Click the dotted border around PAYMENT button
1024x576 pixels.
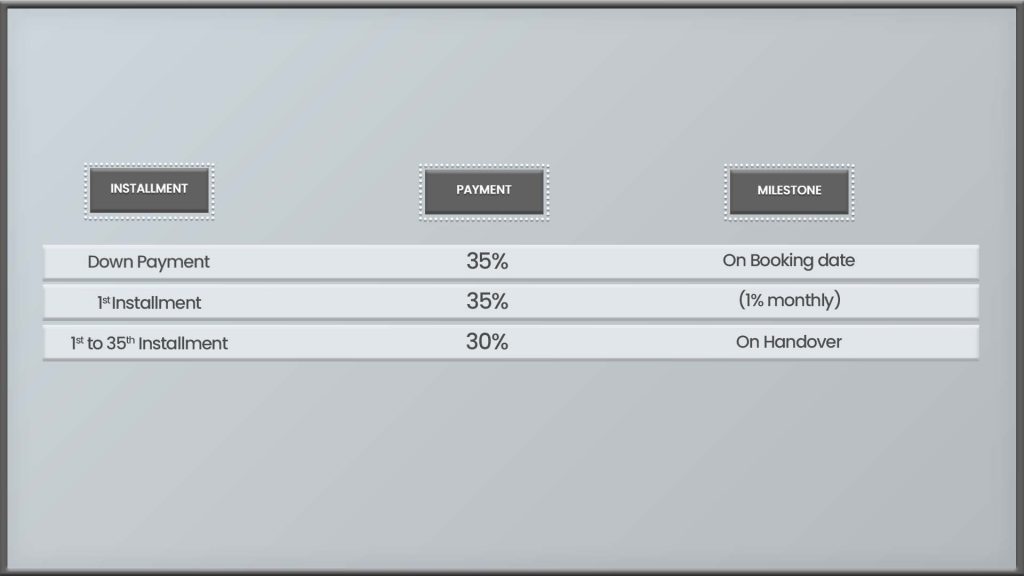(x=484, y=166)
